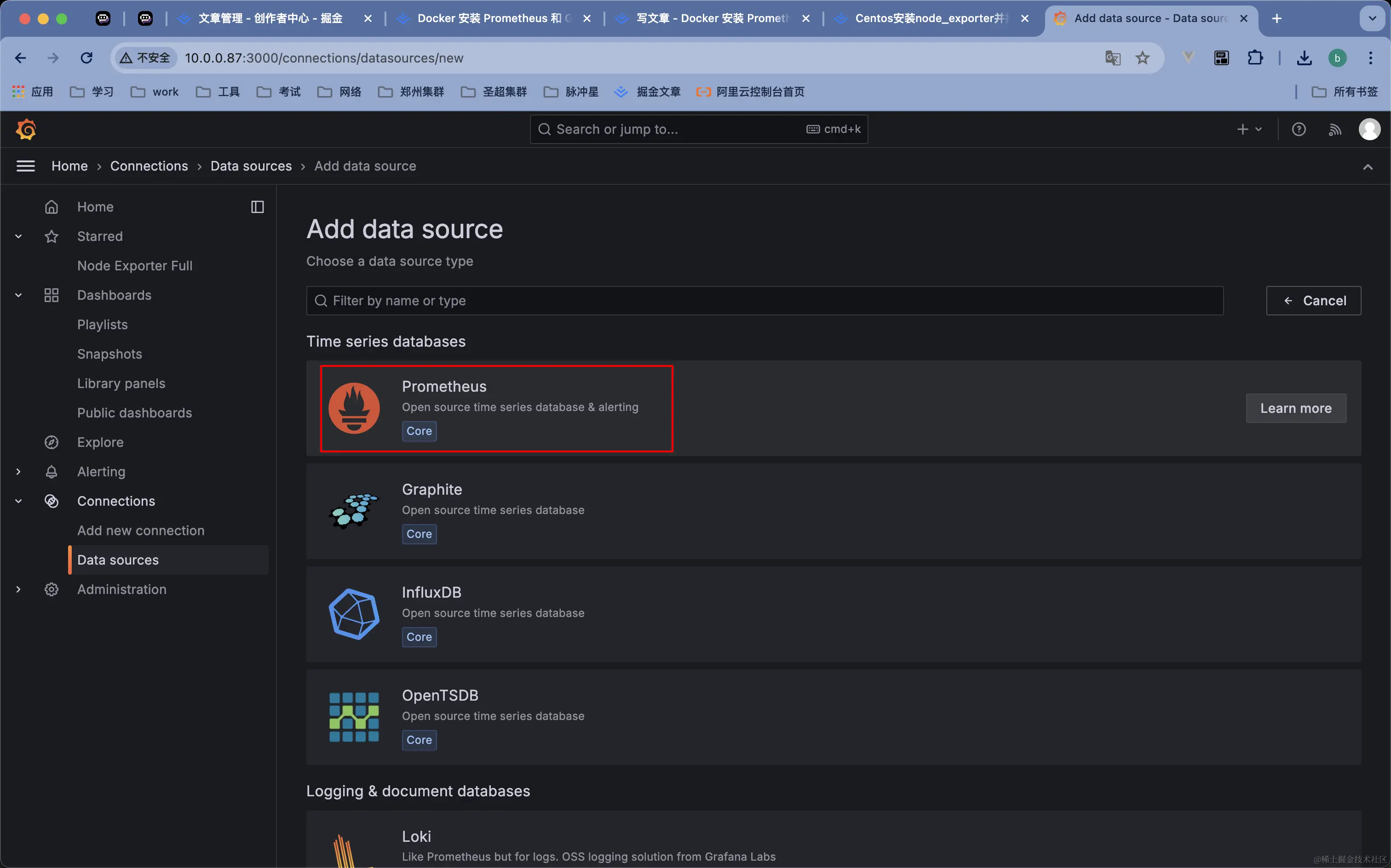Open Playlists in the sidebar
This screenshot has height=868, width=1391.
[x=102, y=325]
